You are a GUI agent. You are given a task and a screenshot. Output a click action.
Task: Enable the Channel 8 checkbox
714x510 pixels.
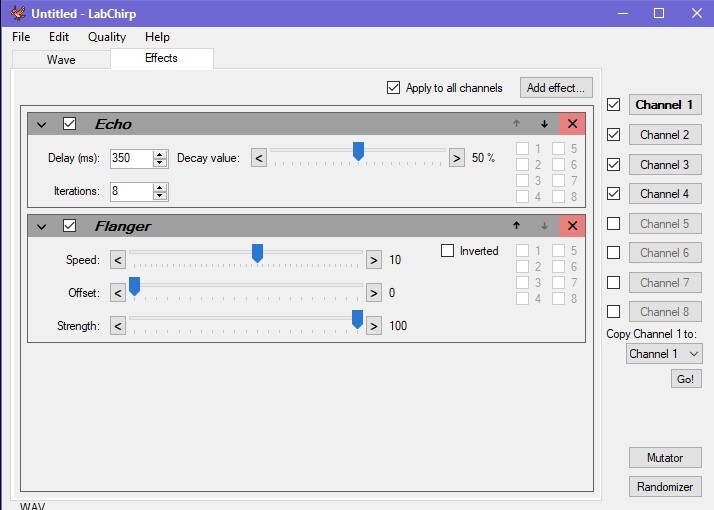click(x=613, y=311)
